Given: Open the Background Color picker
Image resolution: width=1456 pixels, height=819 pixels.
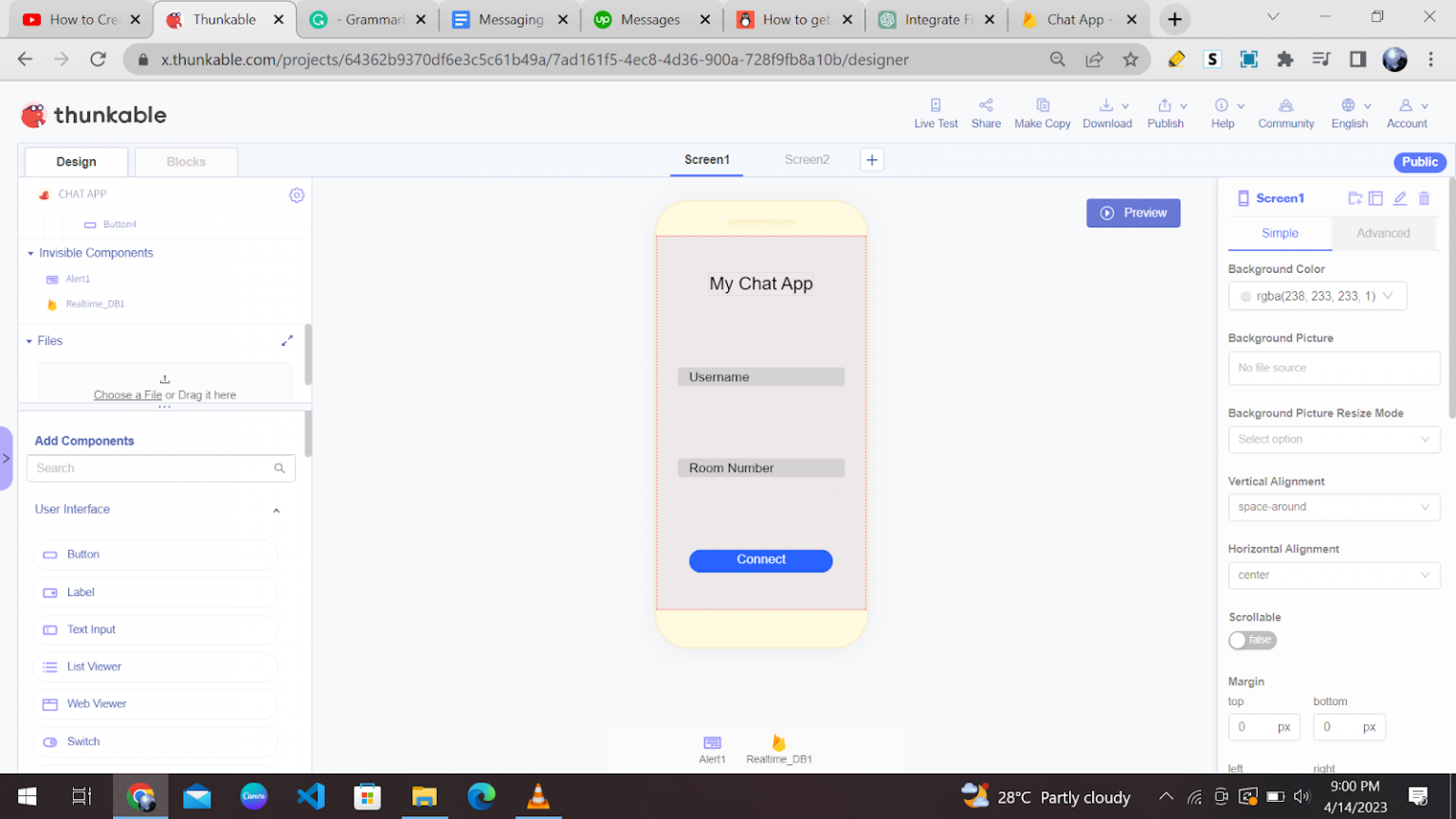Looking at the screenshot, I should click(x=1318, y=296).
